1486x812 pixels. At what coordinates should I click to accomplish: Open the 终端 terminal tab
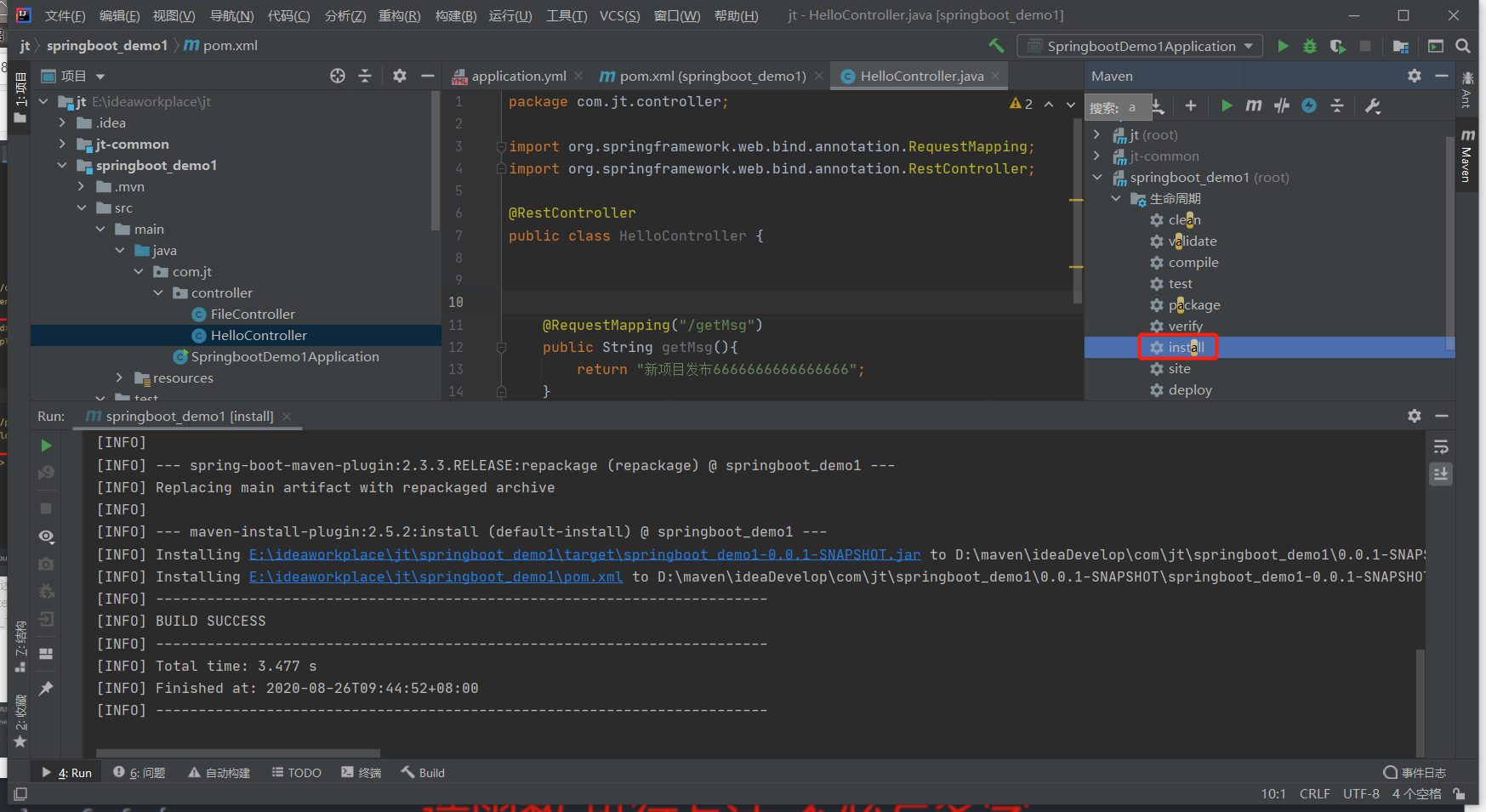pos(362,773)
